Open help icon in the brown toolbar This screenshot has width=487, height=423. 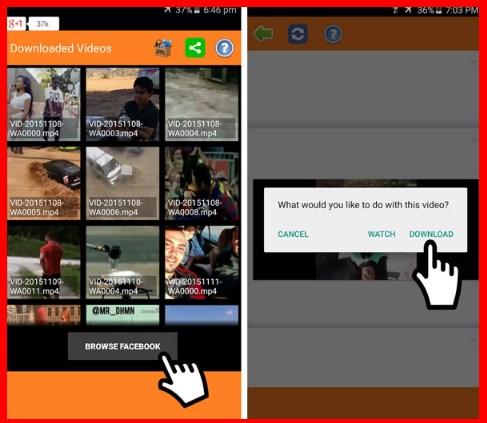[333, 34]
